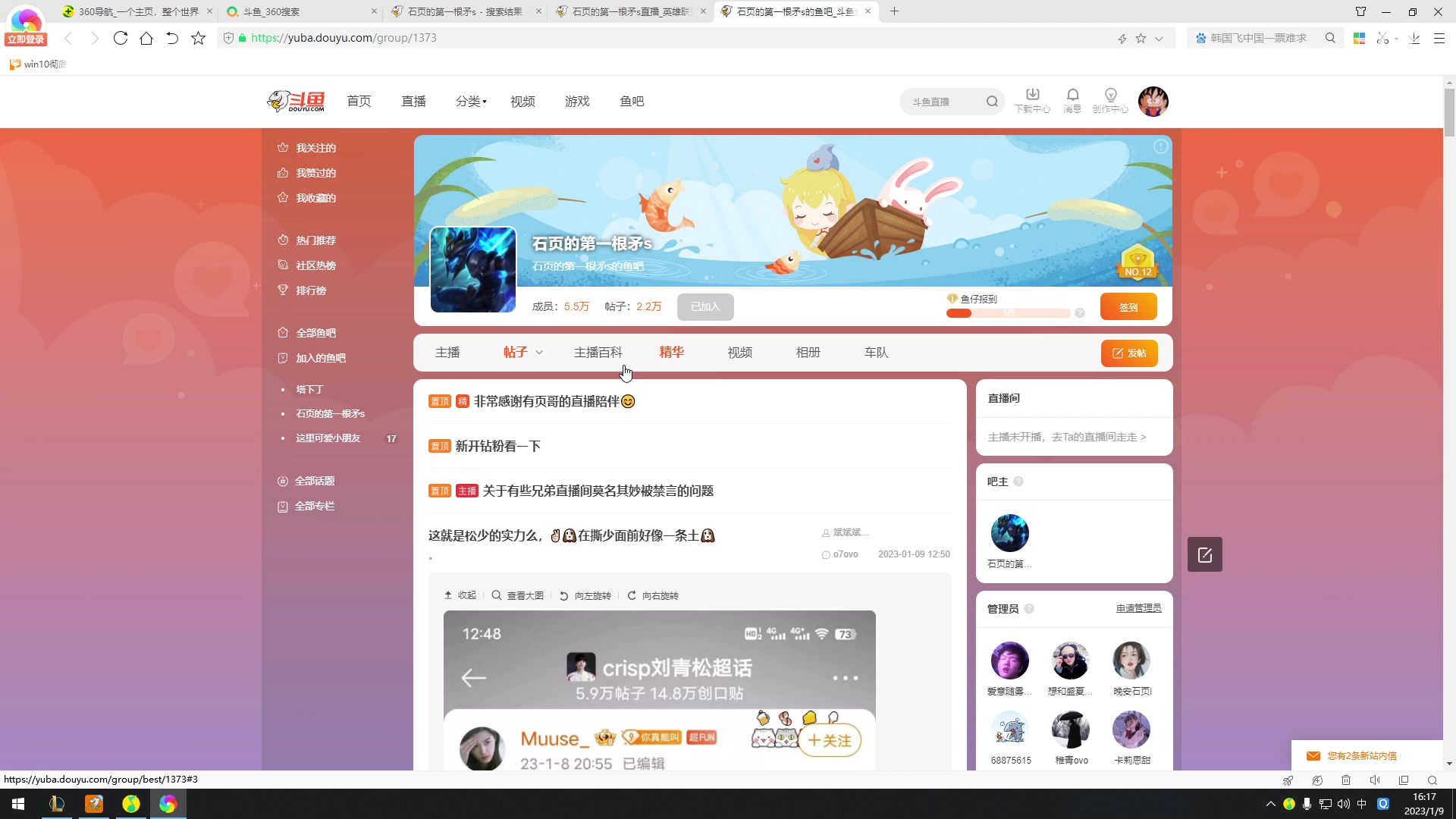Click 查看大图 view large image

pyautogui.click(x=518, y=595)
